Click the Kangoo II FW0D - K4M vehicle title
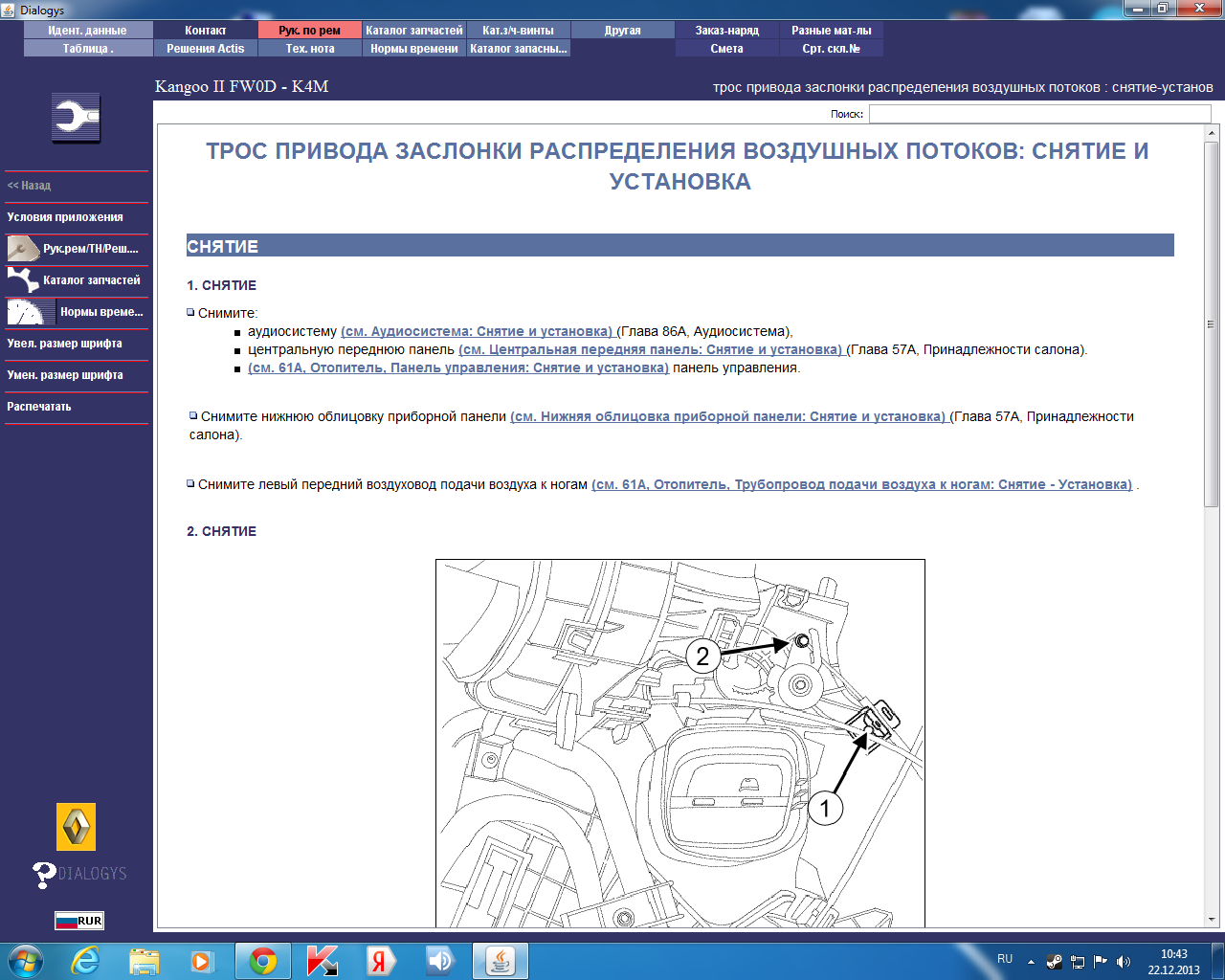 click(x=242, y=87)
